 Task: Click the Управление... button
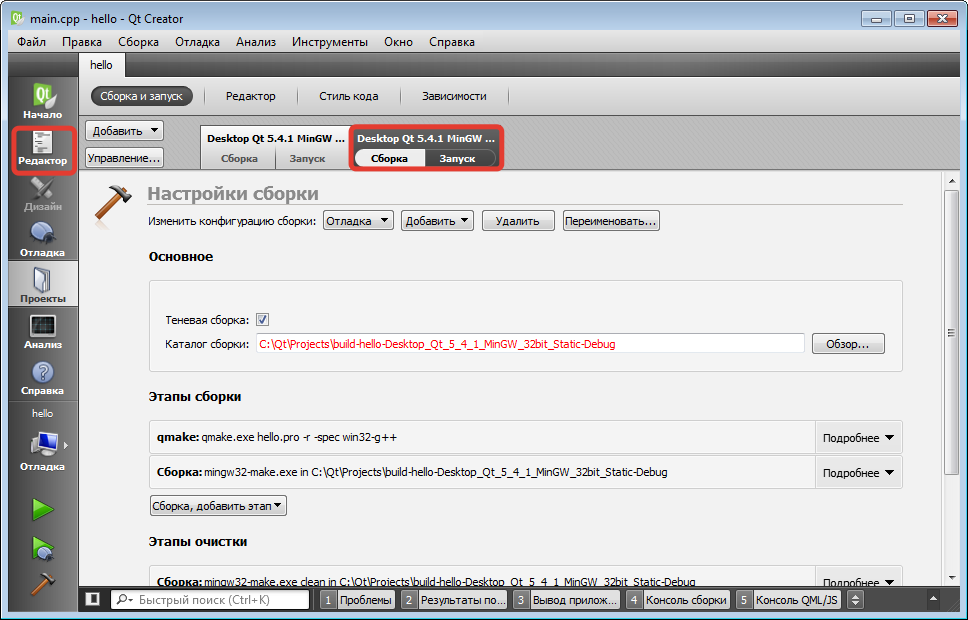point(124,158)
